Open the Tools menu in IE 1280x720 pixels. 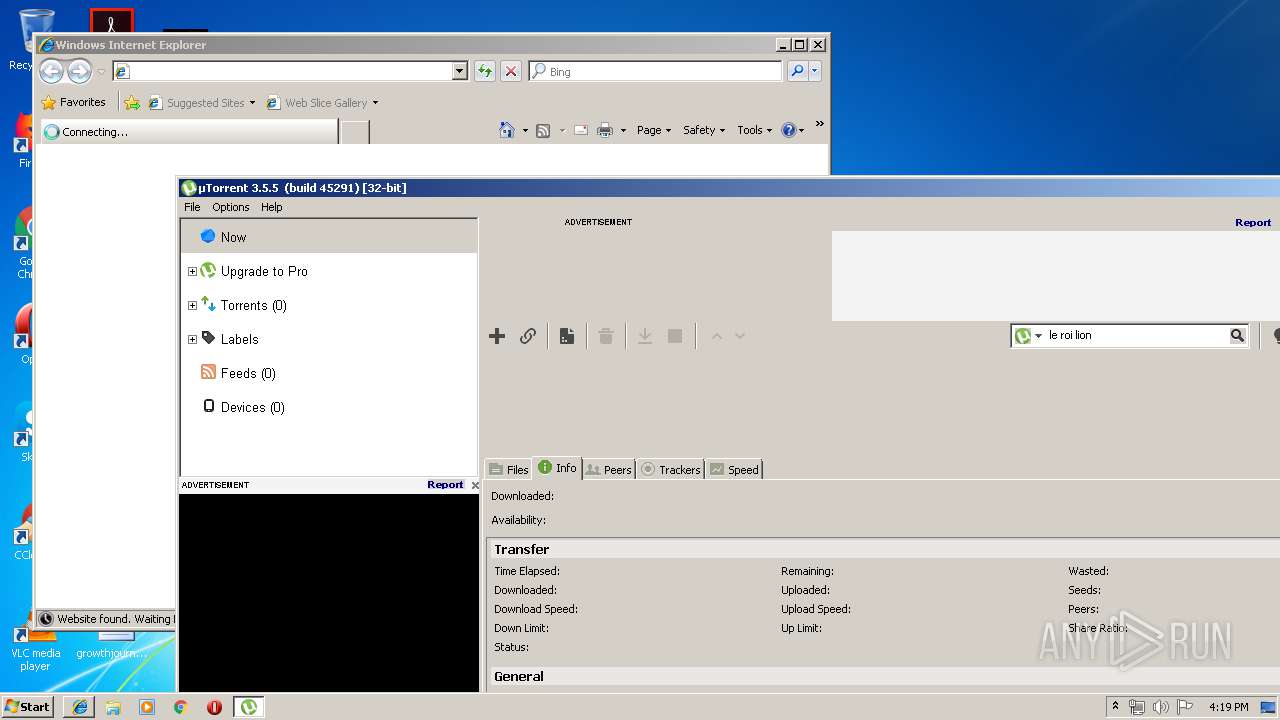click(755, 130)
